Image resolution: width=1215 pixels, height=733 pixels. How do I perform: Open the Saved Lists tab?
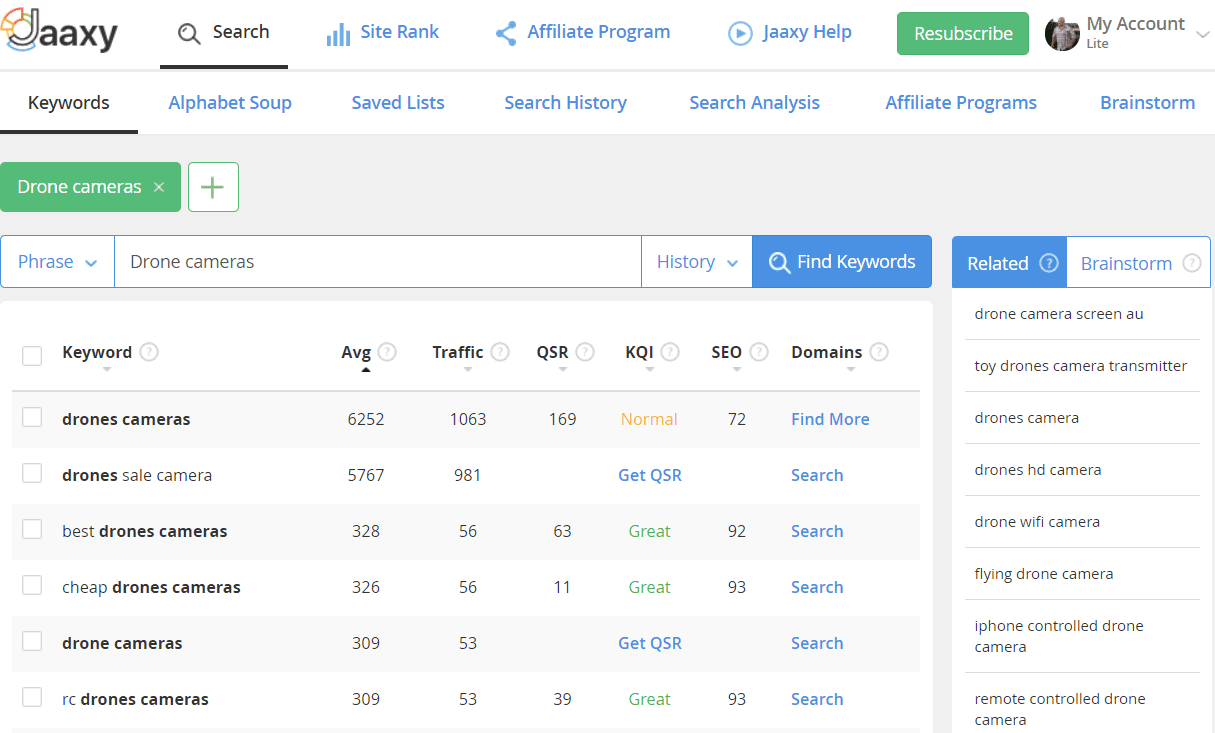(398, 102)
